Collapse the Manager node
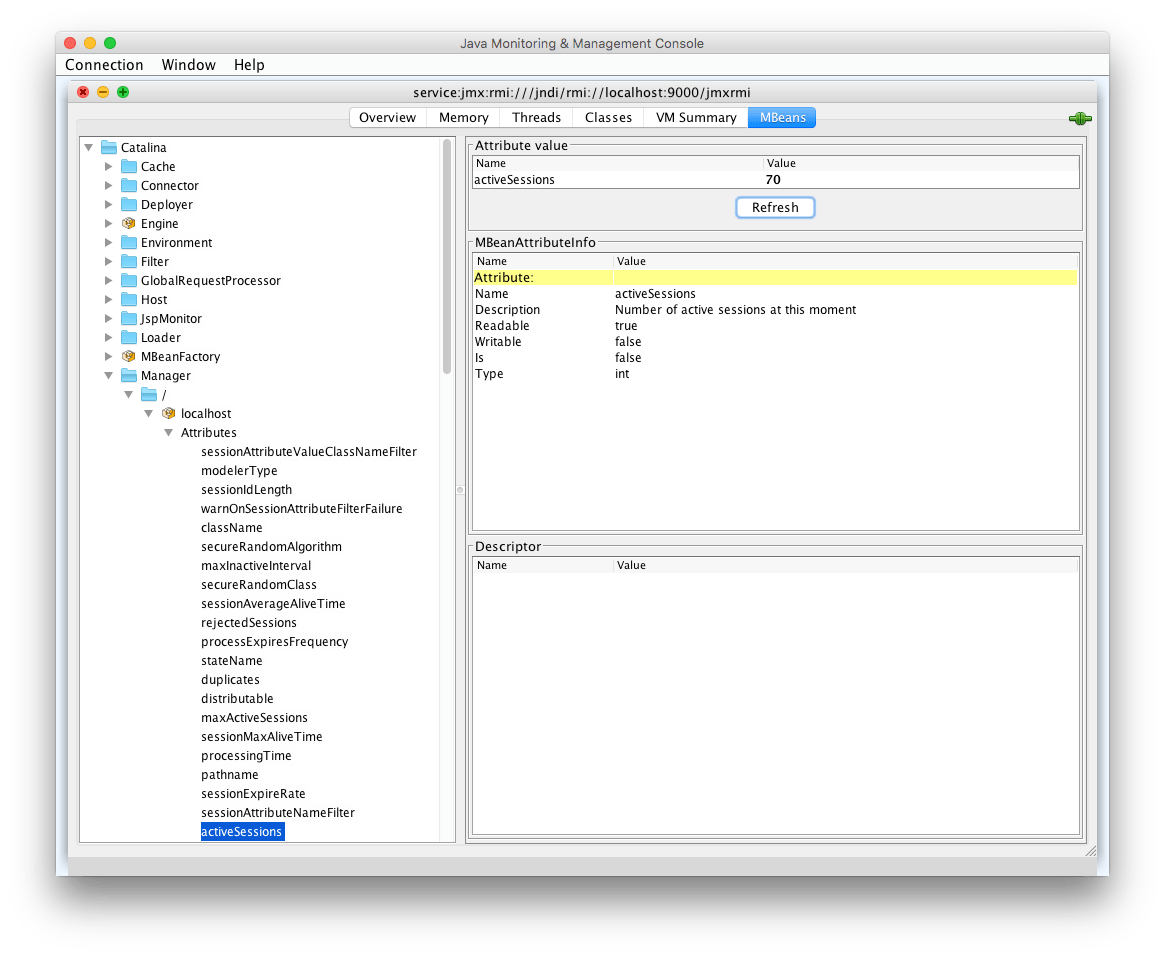The image size is (1165, 956). pos(108,375)
